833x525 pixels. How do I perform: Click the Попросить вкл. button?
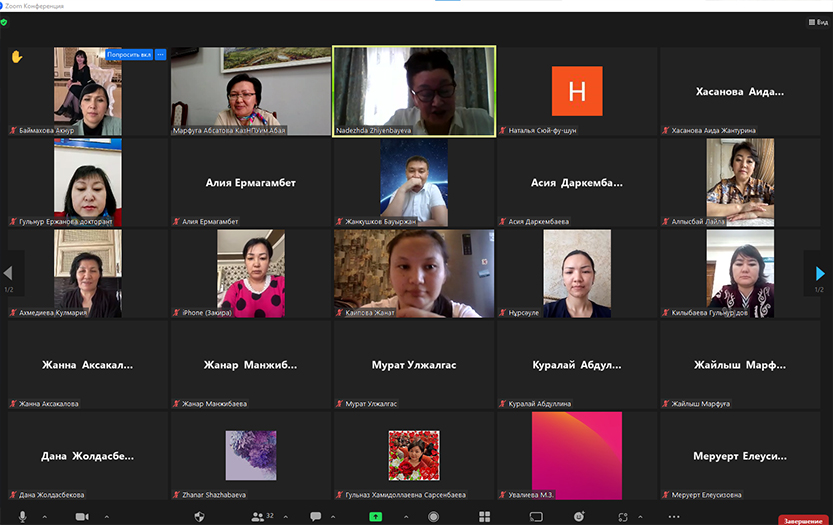[x=128, y=55]
